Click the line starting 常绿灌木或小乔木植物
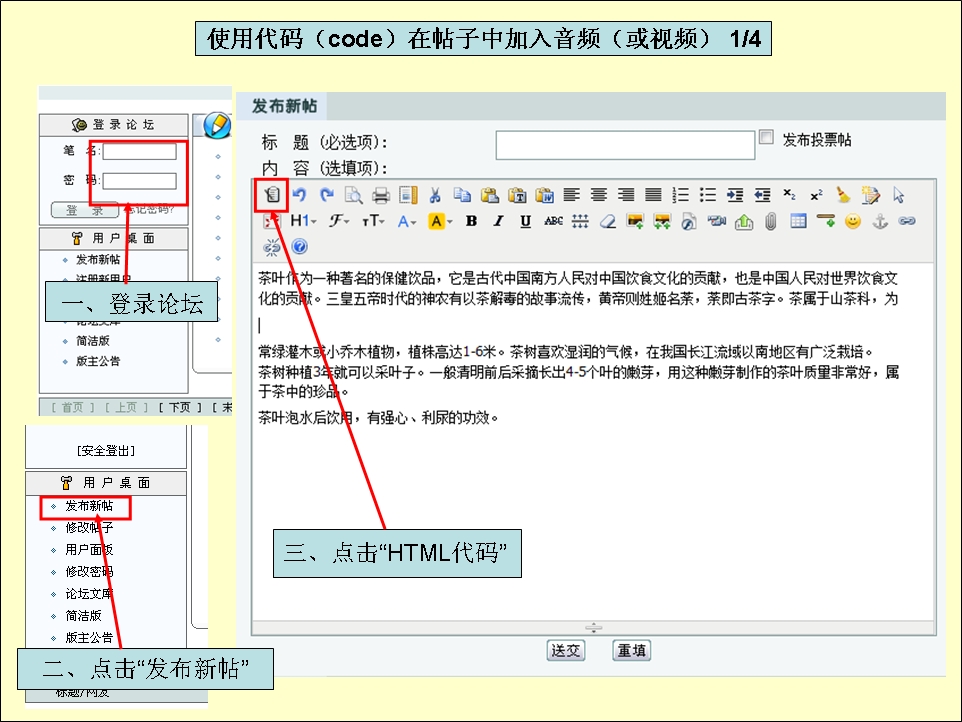Screen dimensions: 962x722 point(565,351)
